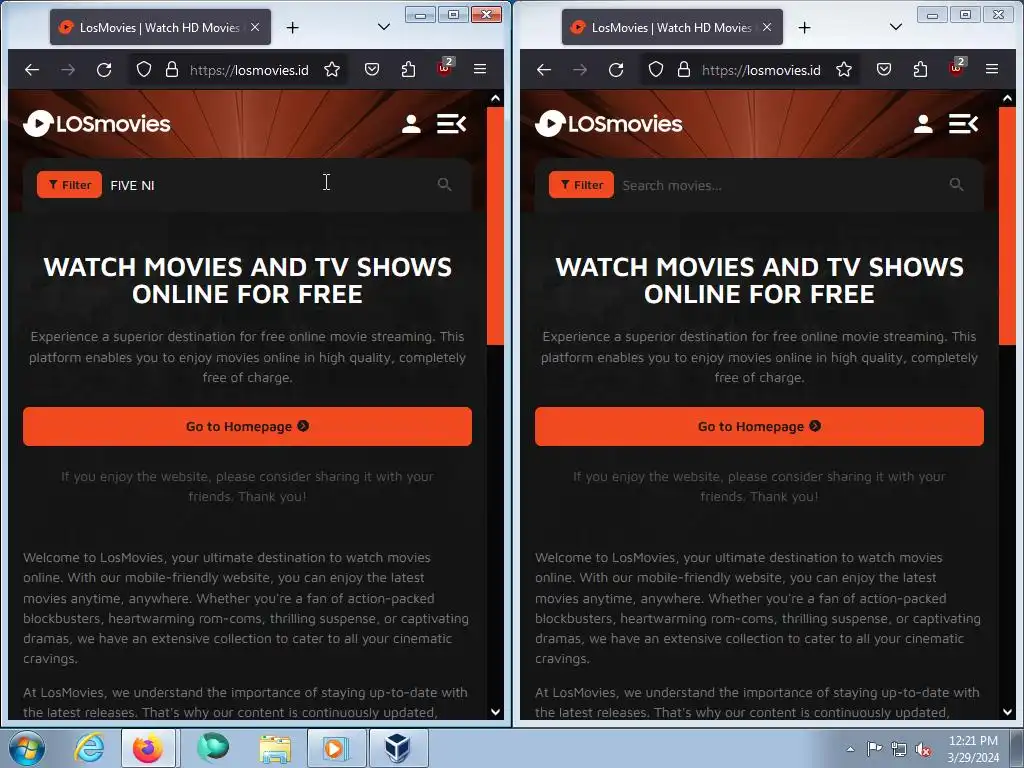
Task: Click Go to Homepage in right window
Action: coord(760,426)
